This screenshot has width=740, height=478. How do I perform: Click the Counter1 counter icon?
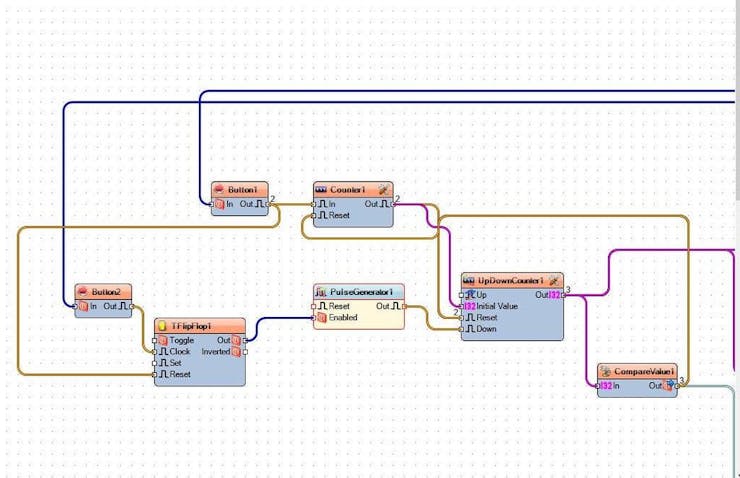click(321, 190)
